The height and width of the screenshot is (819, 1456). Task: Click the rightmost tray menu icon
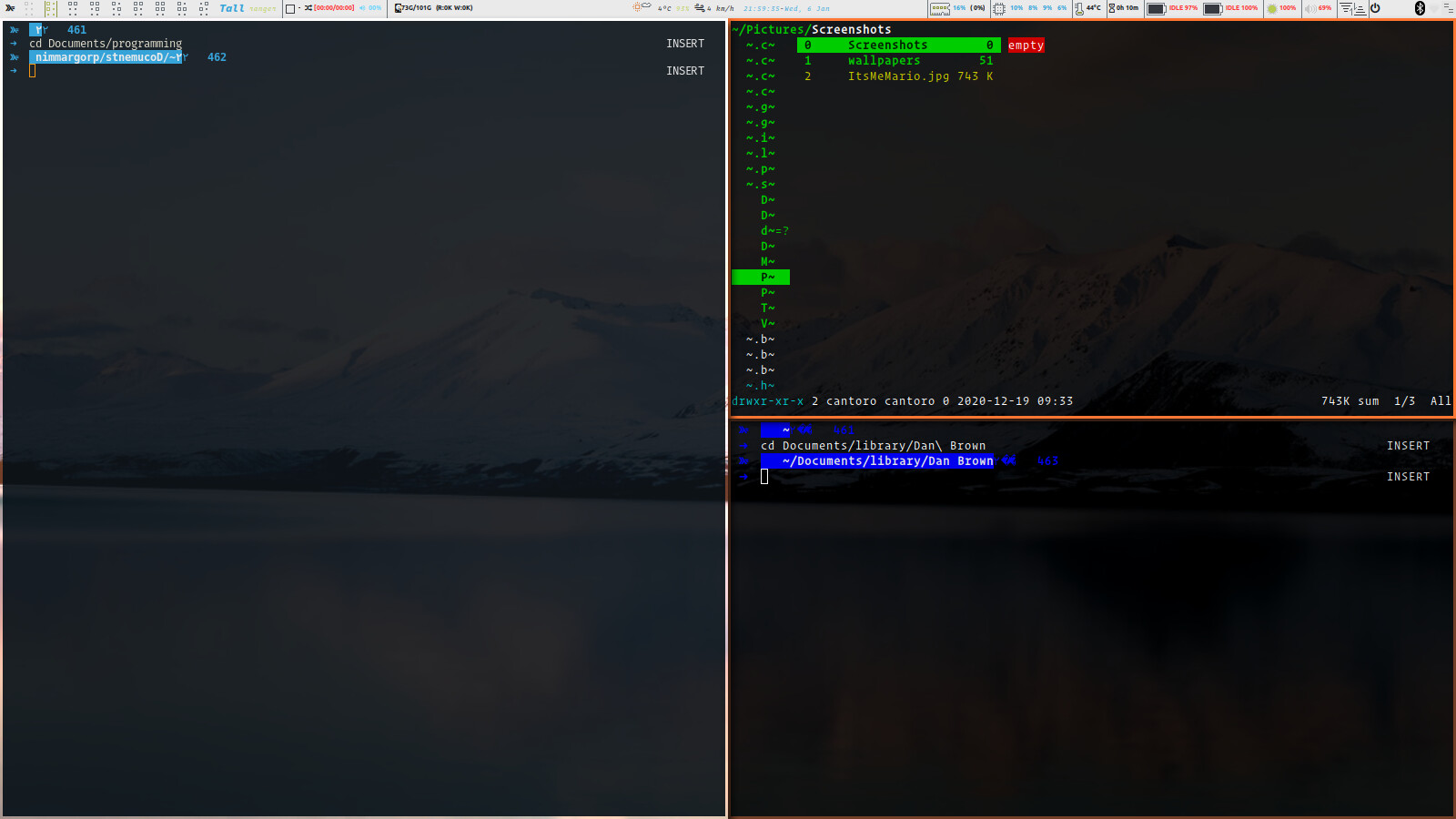click(1447, 7)
